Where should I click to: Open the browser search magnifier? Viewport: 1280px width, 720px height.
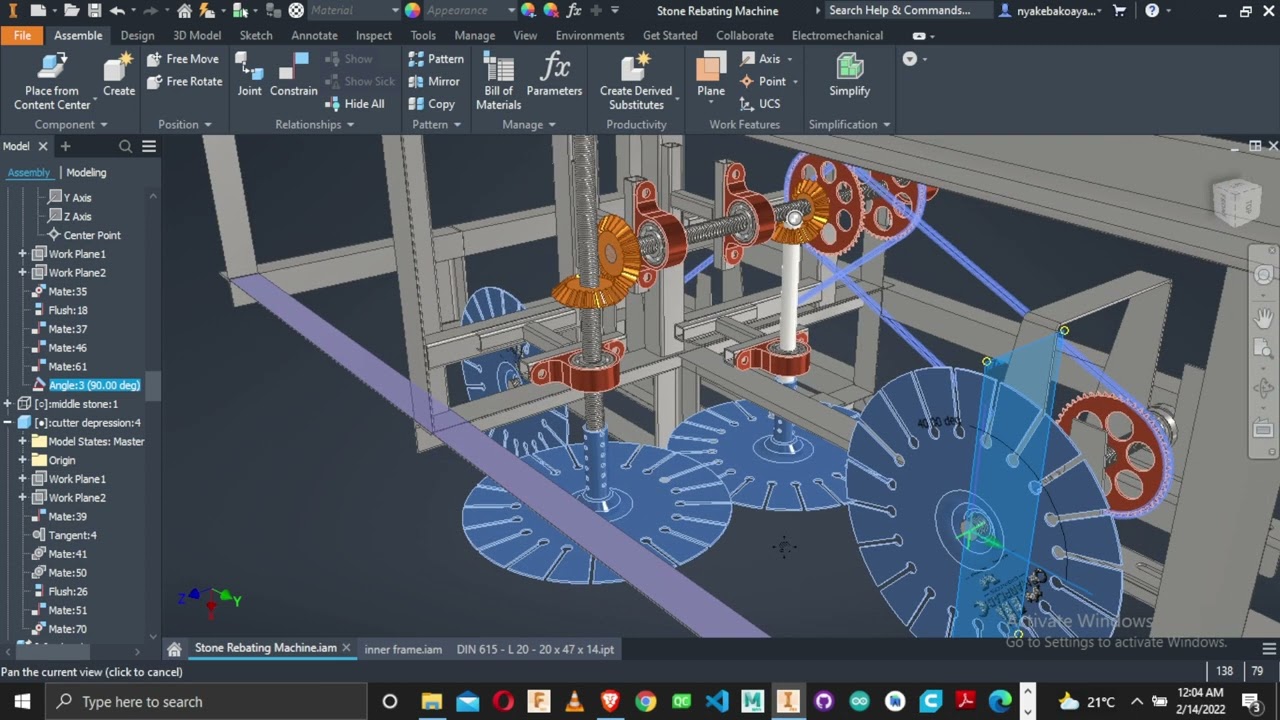tap(125, 146)
